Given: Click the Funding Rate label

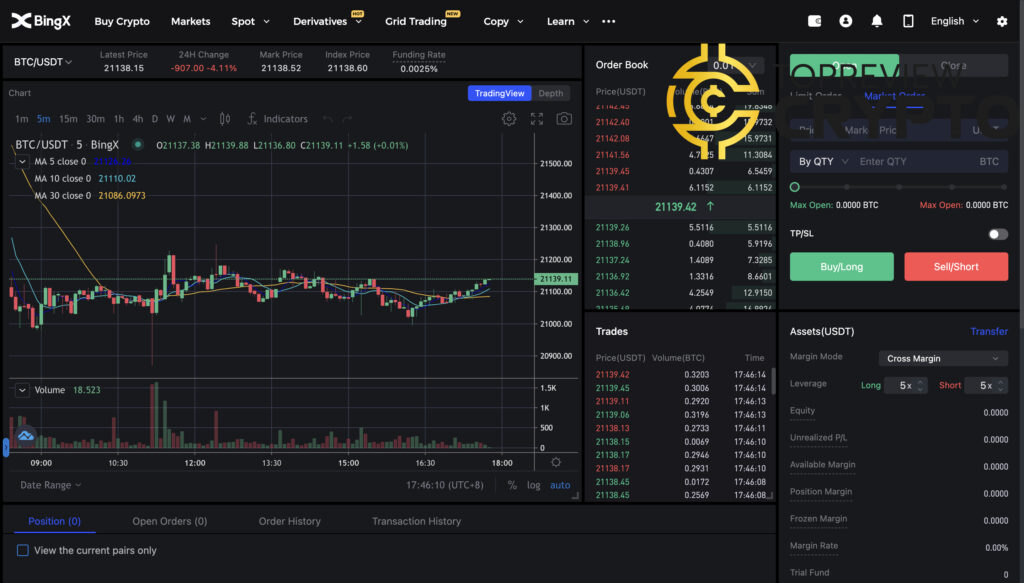Looking at the screenshot, I should (419, 55).
